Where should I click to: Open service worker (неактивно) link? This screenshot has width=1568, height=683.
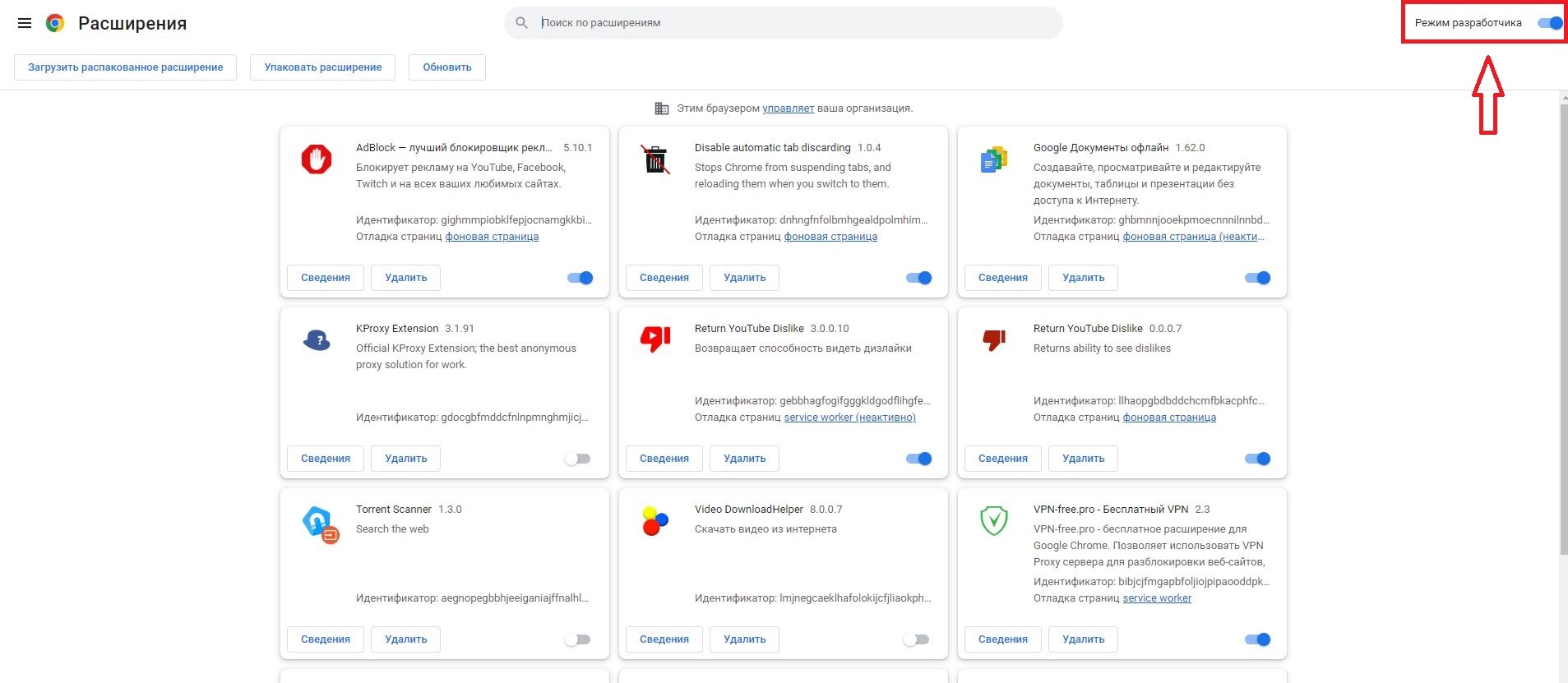(x=849, y=418)
